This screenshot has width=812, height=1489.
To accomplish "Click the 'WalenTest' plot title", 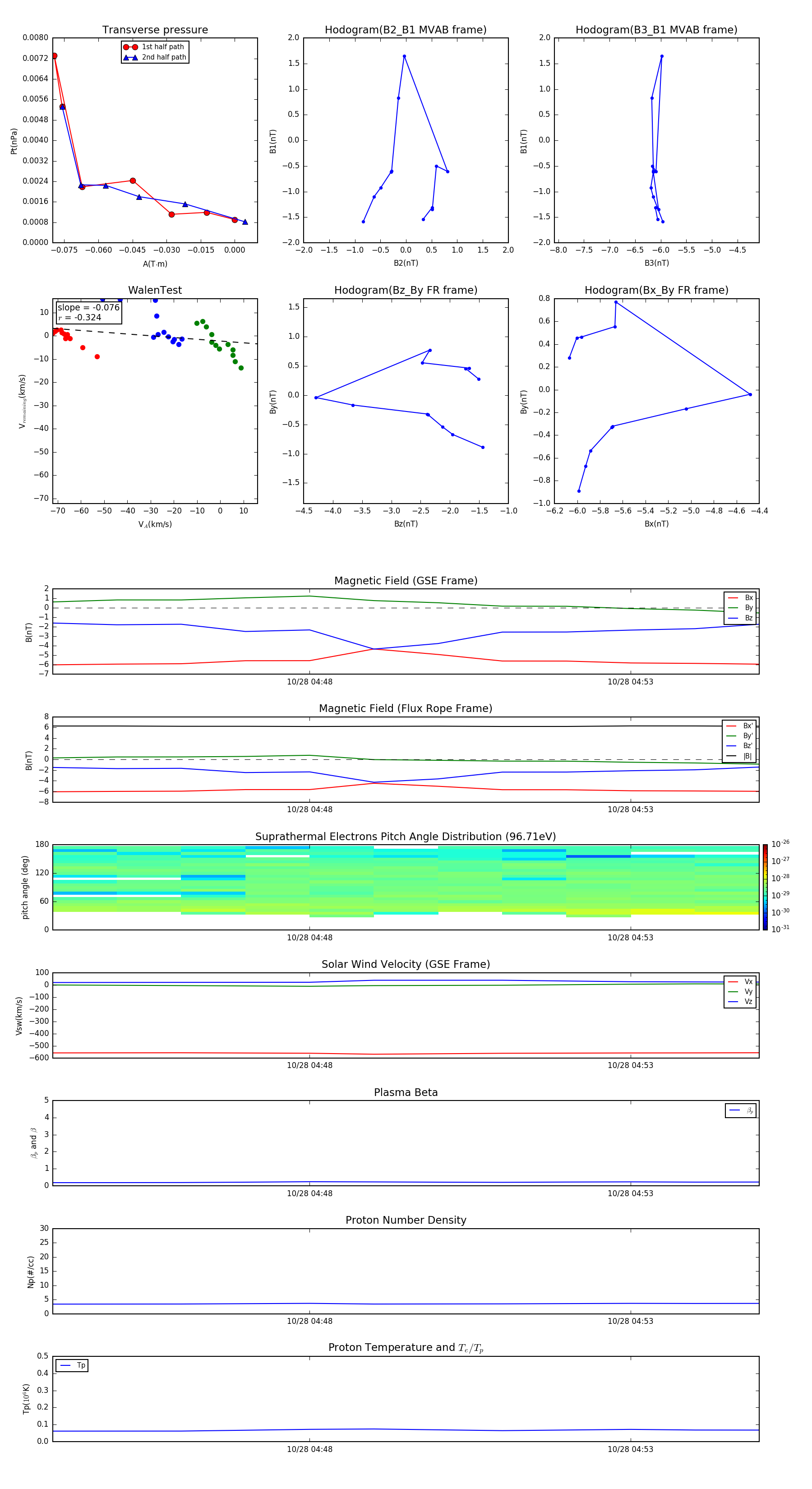I will coord(155,290).
